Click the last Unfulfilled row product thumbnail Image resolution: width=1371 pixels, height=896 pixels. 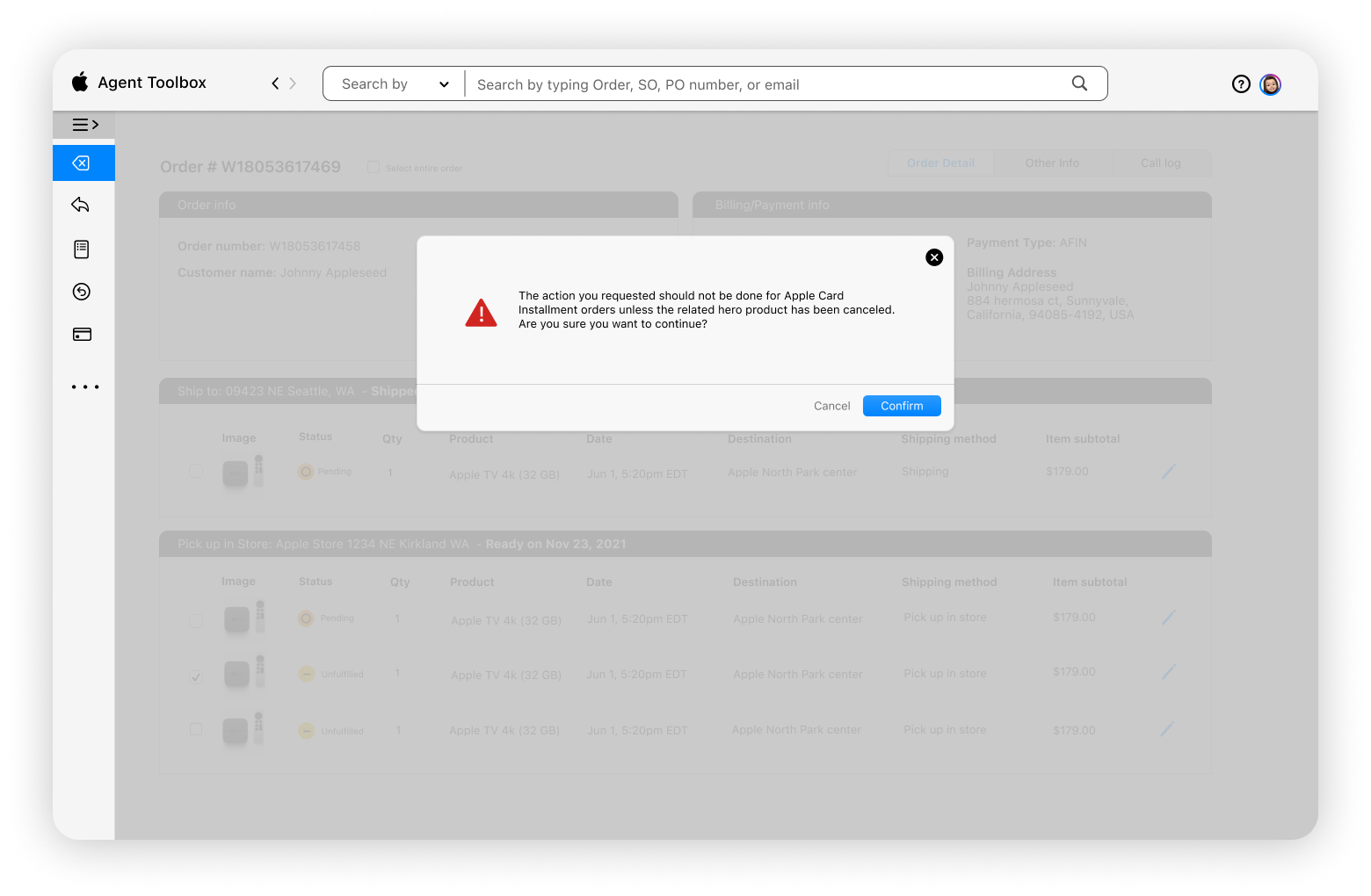tap(243, 729)
